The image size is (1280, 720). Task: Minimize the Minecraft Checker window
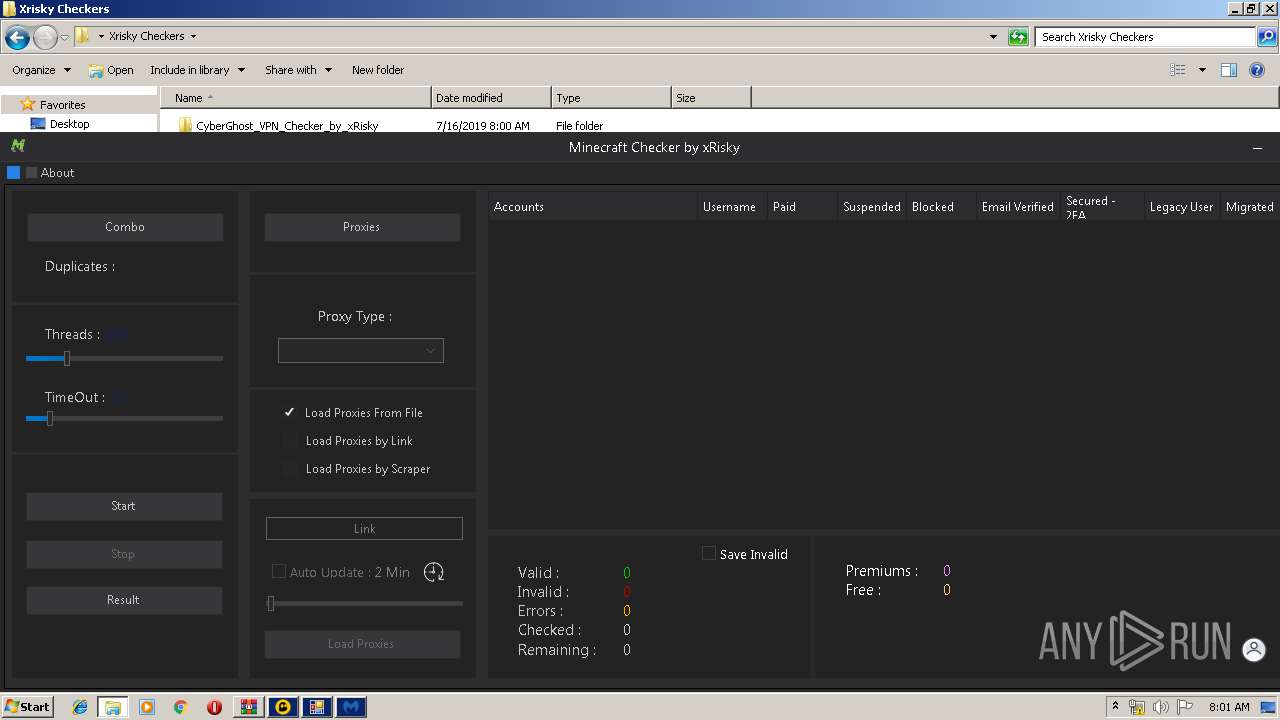(1257, 148)
